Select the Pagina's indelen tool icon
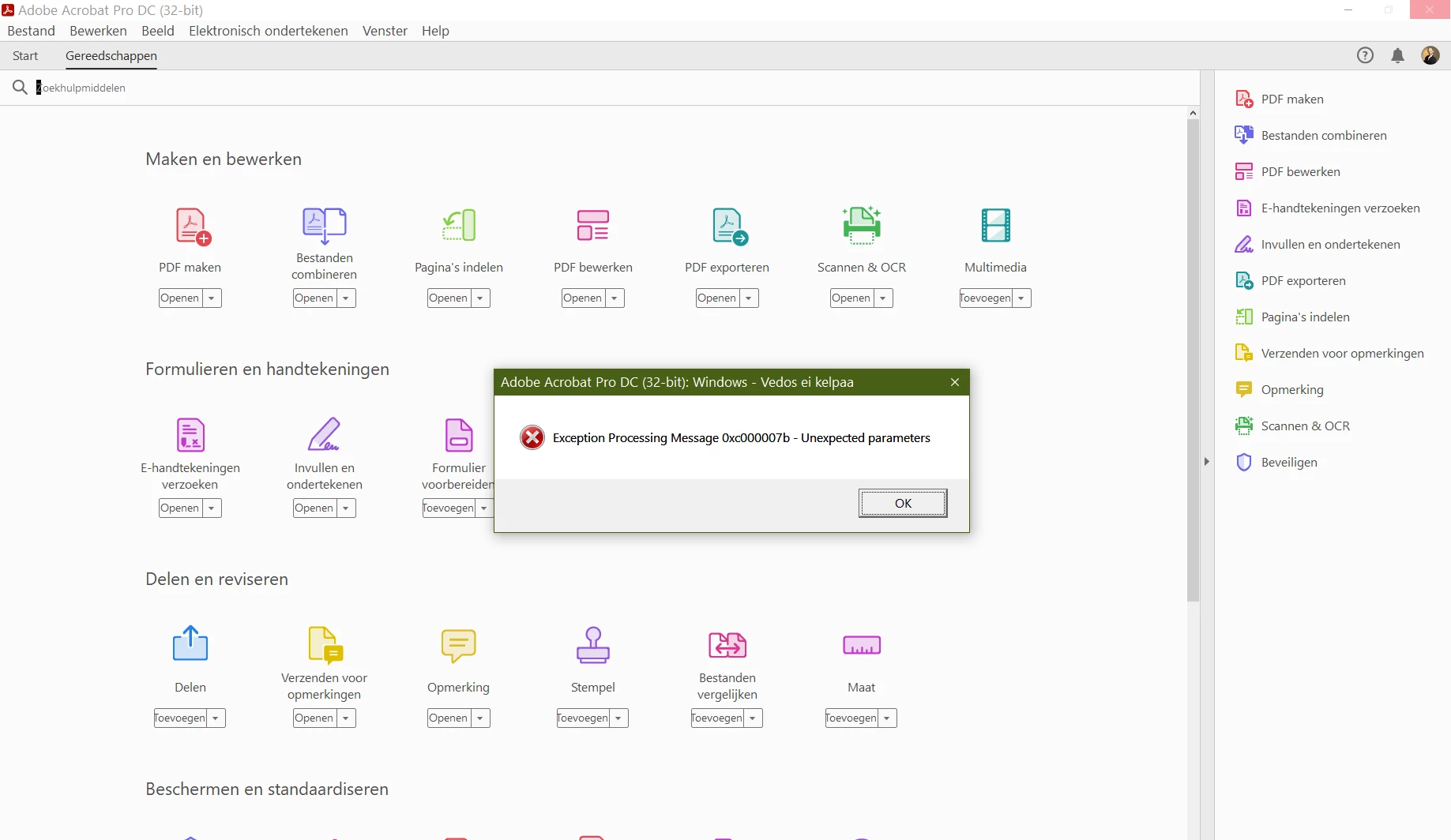1451x840 pixels. click(459, 225)
